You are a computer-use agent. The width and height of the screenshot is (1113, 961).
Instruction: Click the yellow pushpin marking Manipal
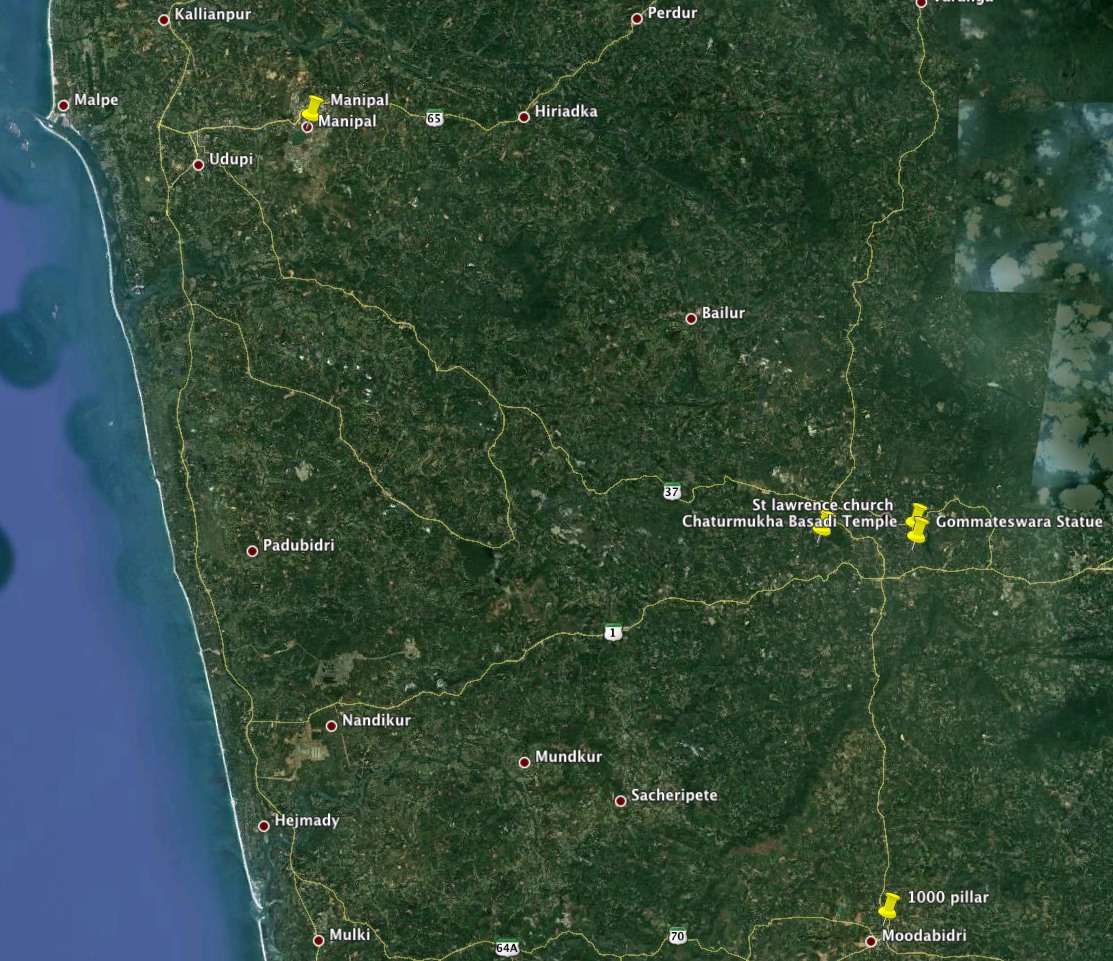click(312, 108)
